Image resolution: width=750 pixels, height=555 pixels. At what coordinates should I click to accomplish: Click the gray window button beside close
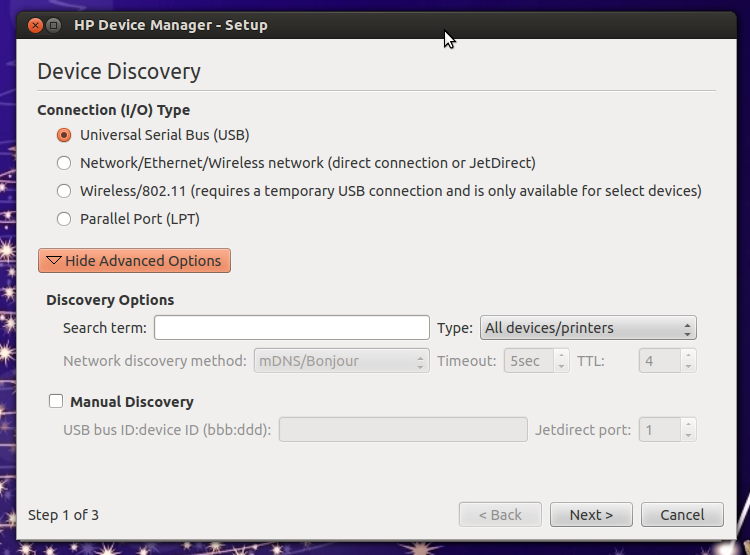point(54,25)
